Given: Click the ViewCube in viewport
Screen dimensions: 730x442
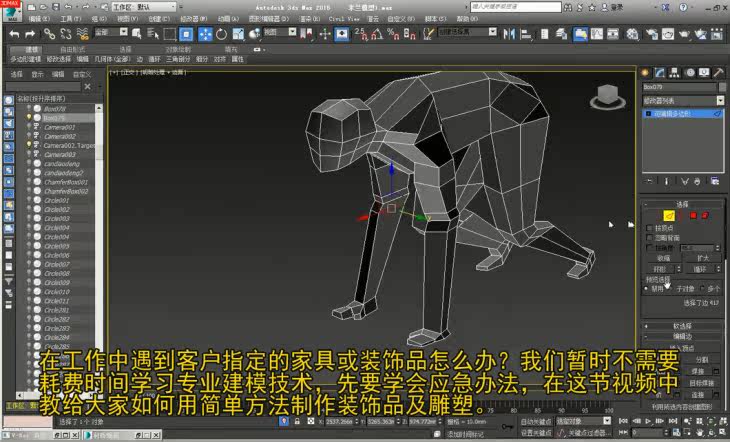Looking at the screenshot, I should [x=608, y=96].
